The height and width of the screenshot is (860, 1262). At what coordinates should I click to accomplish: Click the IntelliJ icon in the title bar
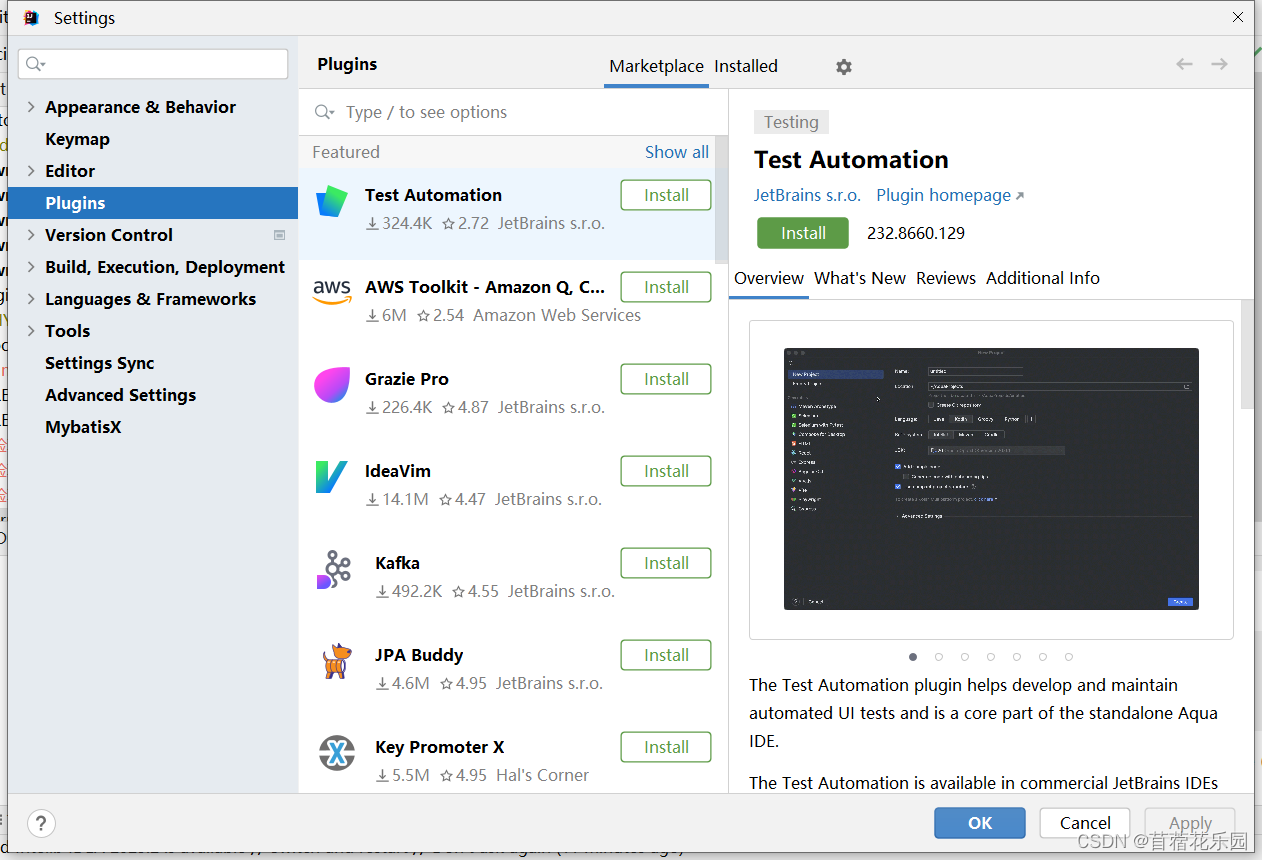[x=31, y=18]
